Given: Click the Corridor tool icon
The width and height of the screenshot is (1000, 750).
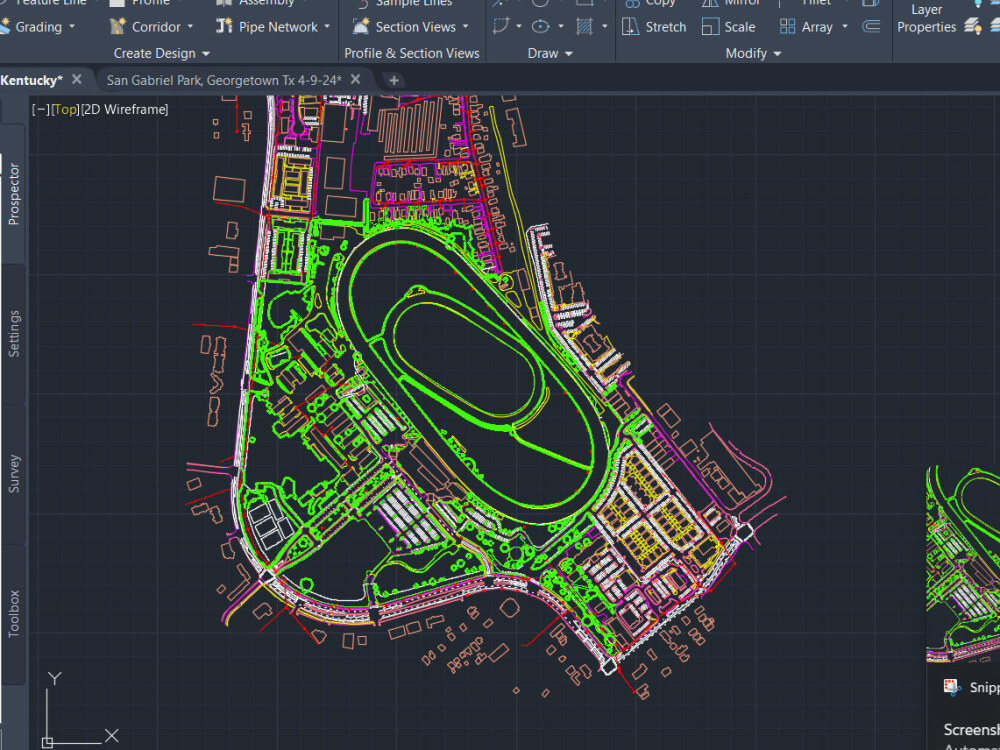Looking at the screenshot, I should click(x=117, y=26).
